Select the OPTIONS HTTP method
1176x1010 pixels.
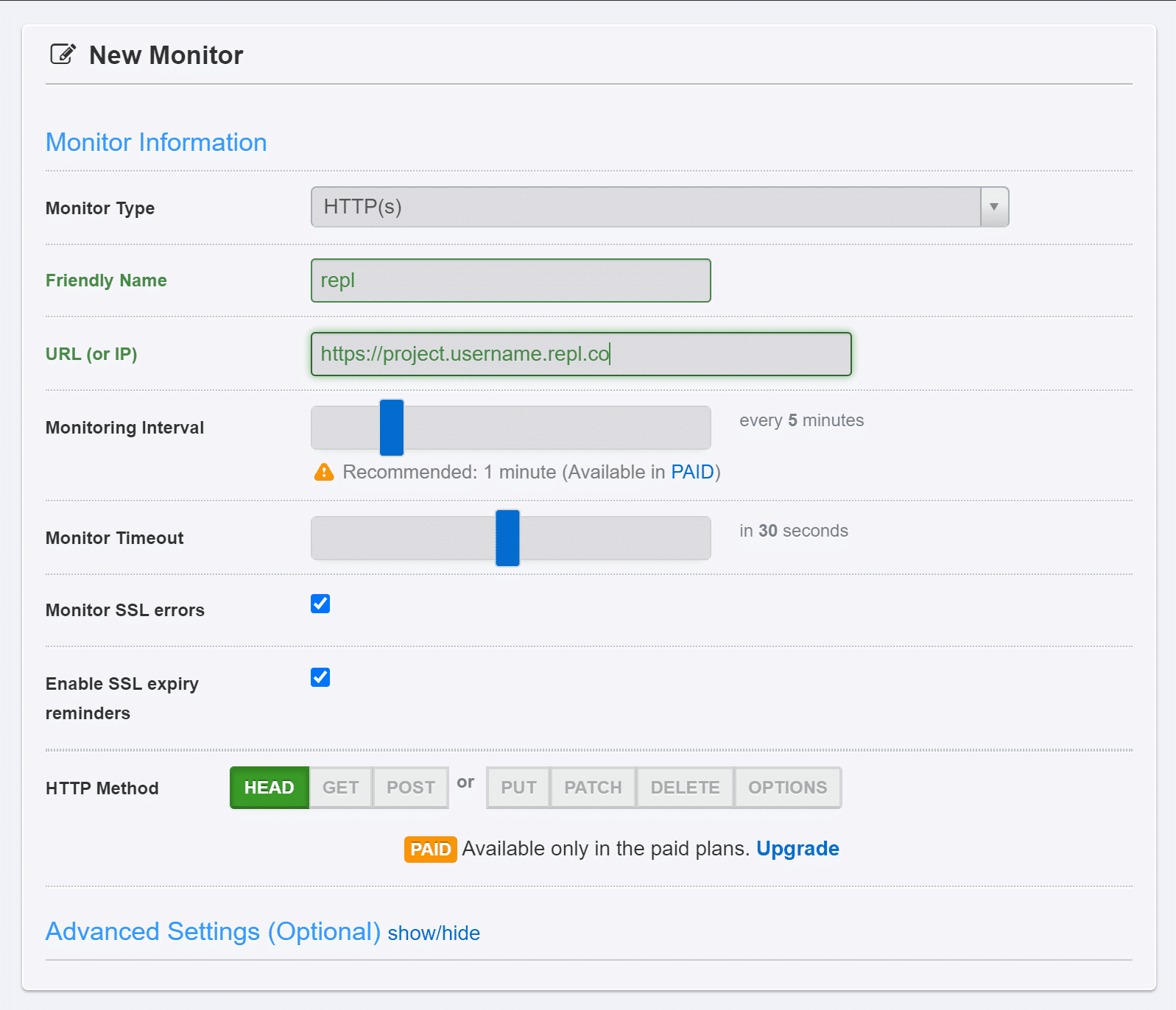(787, 788)
